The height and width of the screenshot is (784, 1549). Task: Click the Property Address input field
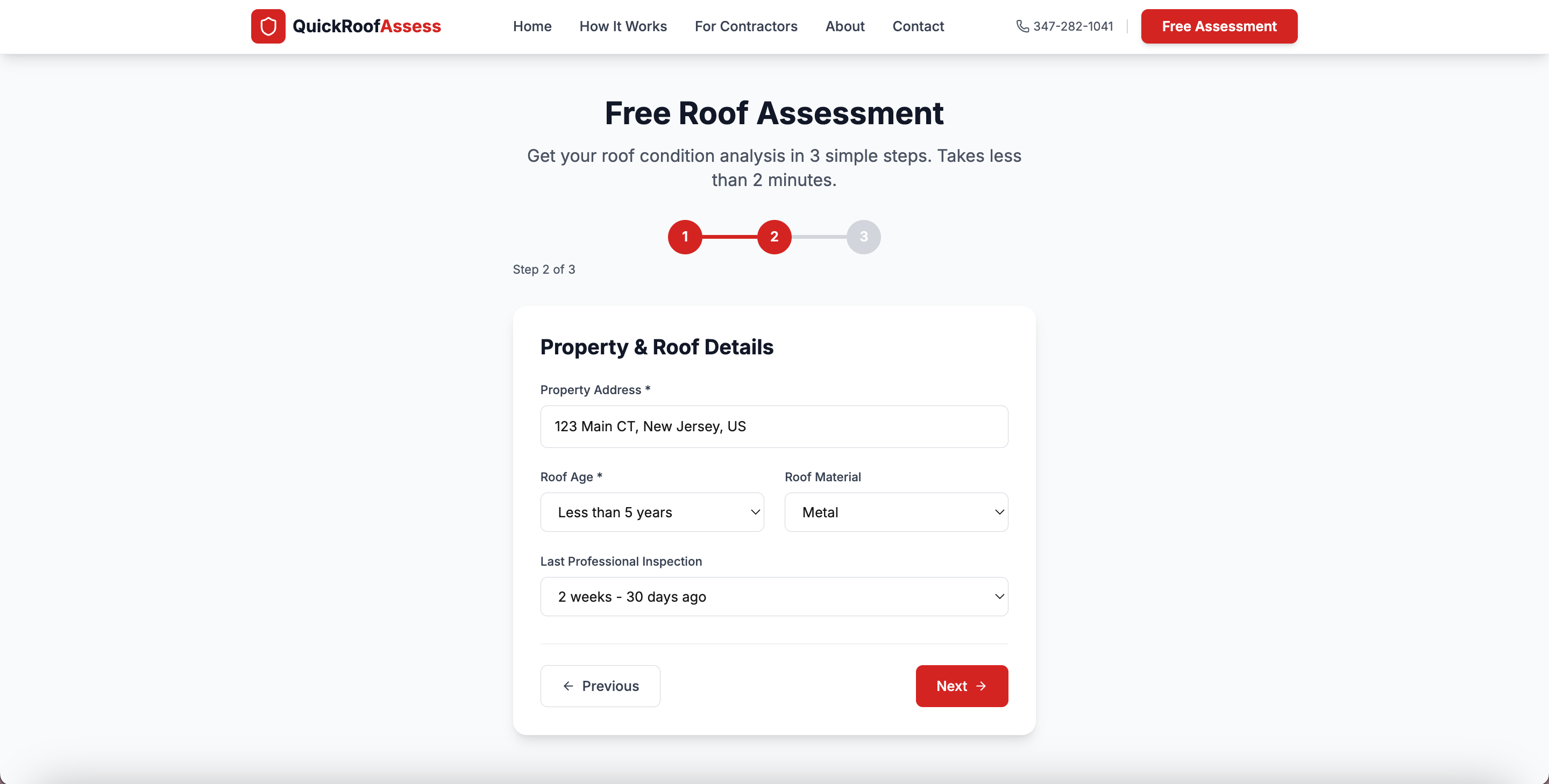[774, 426]
